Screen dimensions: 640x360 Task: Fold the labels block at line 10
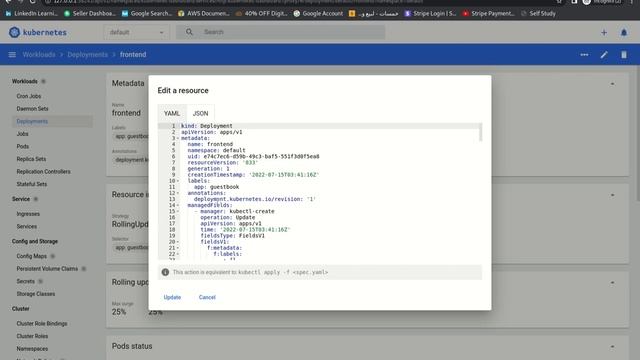pos(178,181)
